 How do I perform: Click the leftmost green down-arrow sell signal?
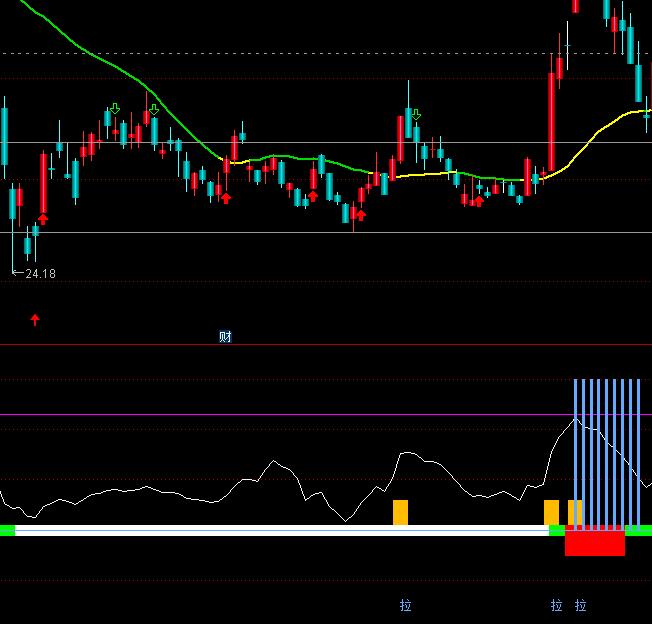click(x=115, y=108)
